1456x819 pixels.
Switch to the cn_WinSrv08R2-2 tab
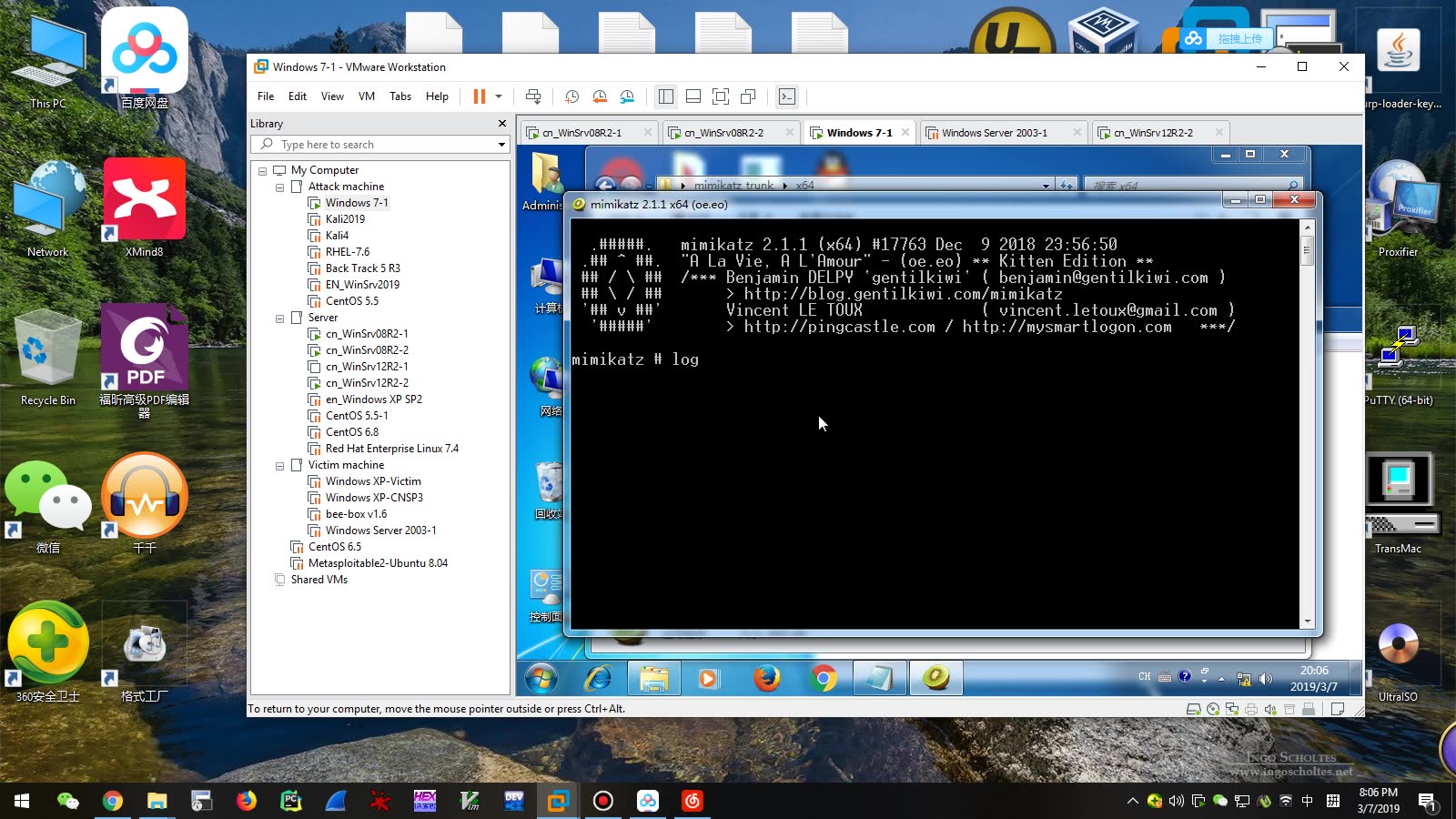[x=724, y=133]
